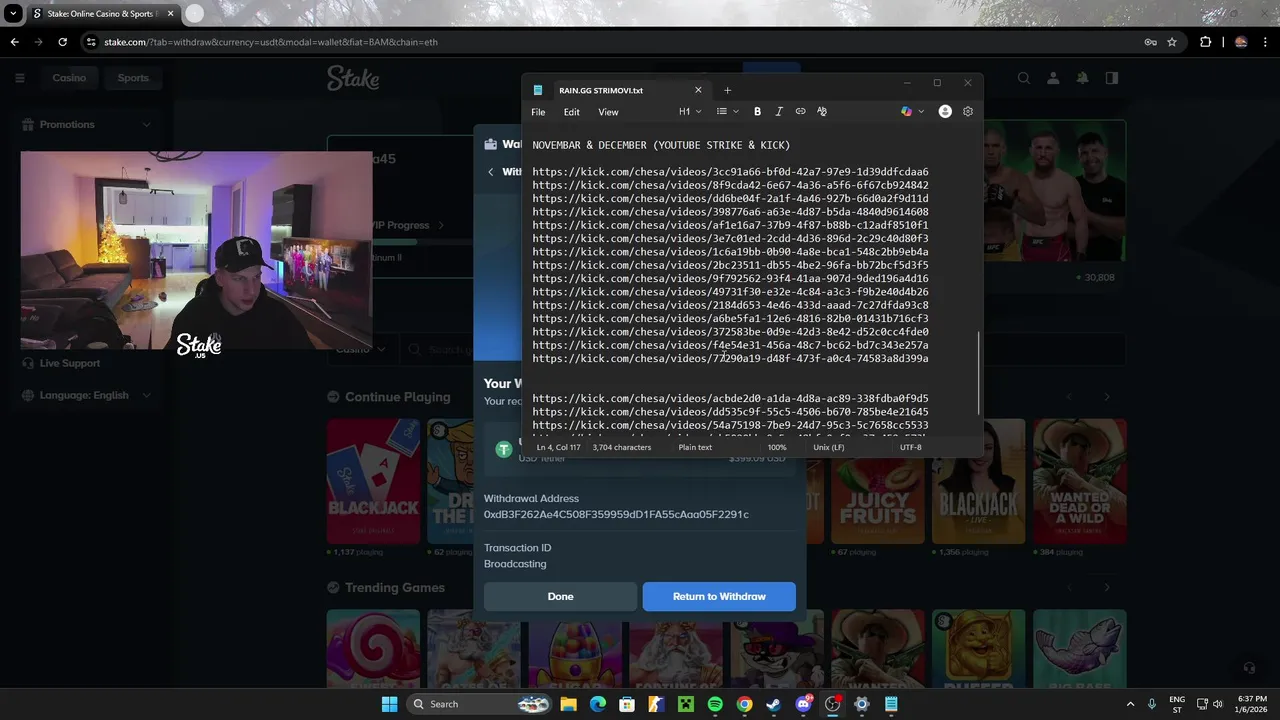Expand the Promotions sidebar section

(x=86, y=124)
